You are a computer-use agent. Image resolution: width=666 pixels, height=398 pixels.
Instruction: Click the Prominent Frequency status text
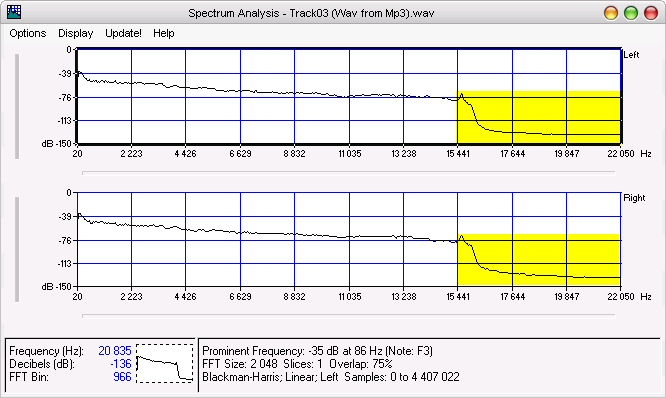click(x=317, y=351)
